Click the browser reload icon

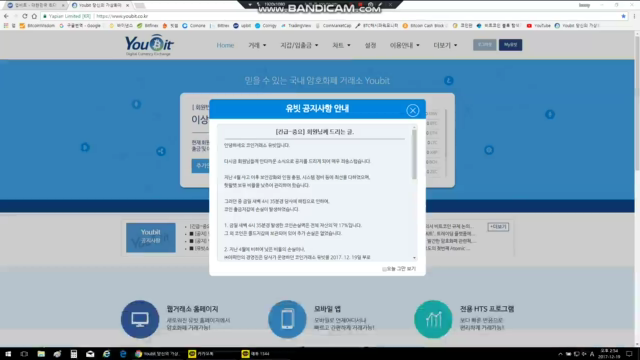coord(24,16)
